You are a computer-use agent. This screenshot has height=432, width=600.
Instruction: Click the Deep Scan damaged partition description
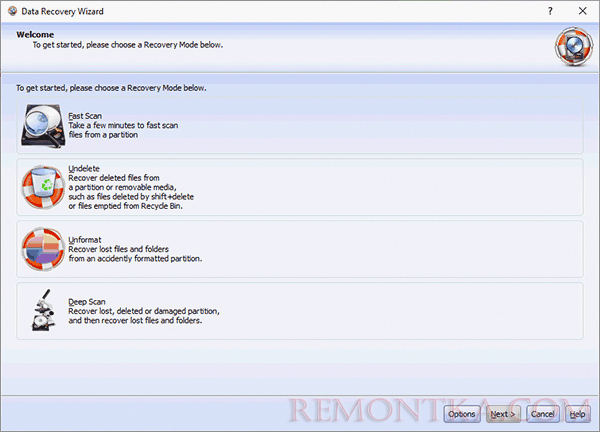[143, 311]
